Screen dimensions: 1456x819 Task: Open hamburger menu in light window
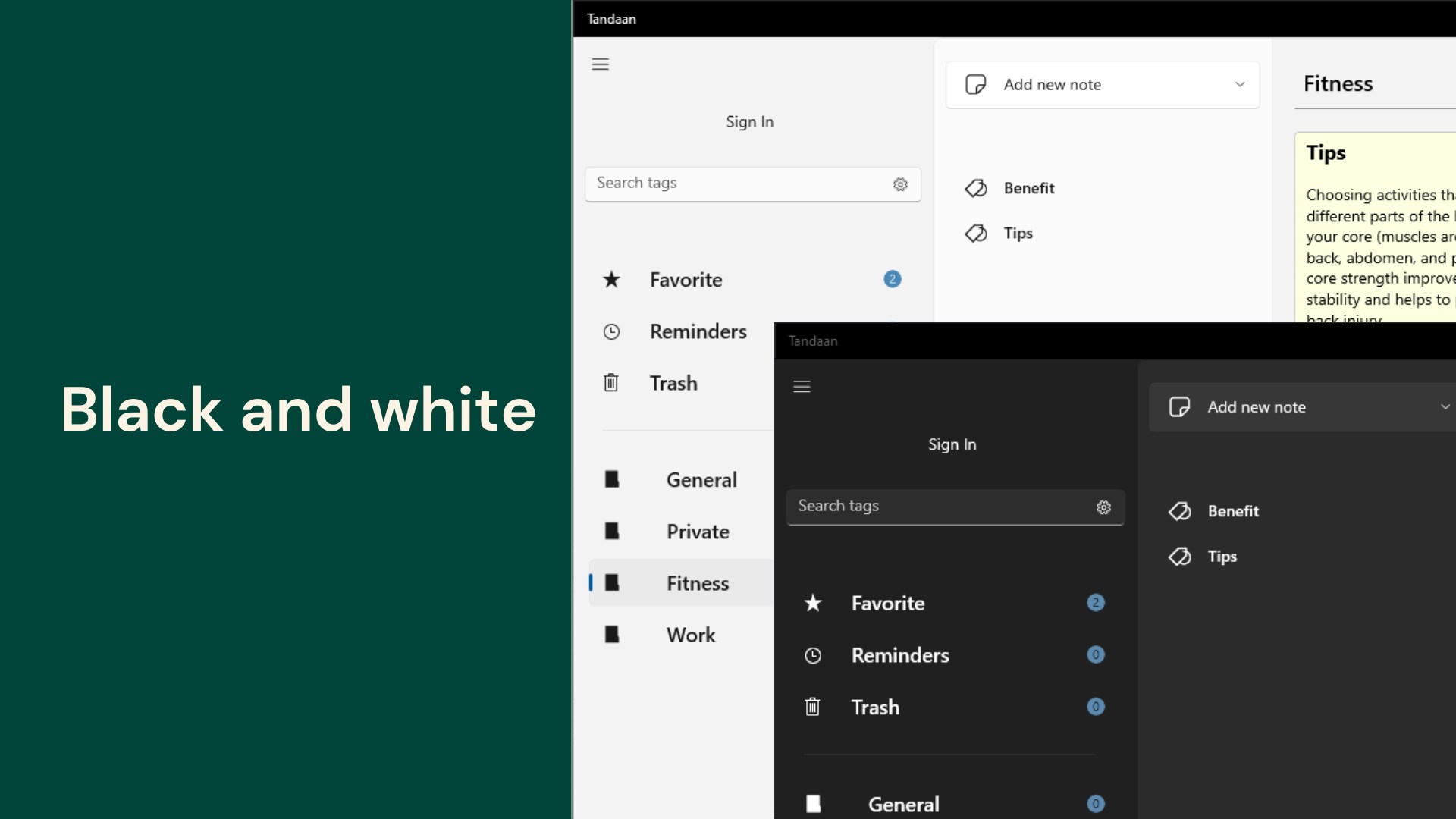(x=600, y=64)
